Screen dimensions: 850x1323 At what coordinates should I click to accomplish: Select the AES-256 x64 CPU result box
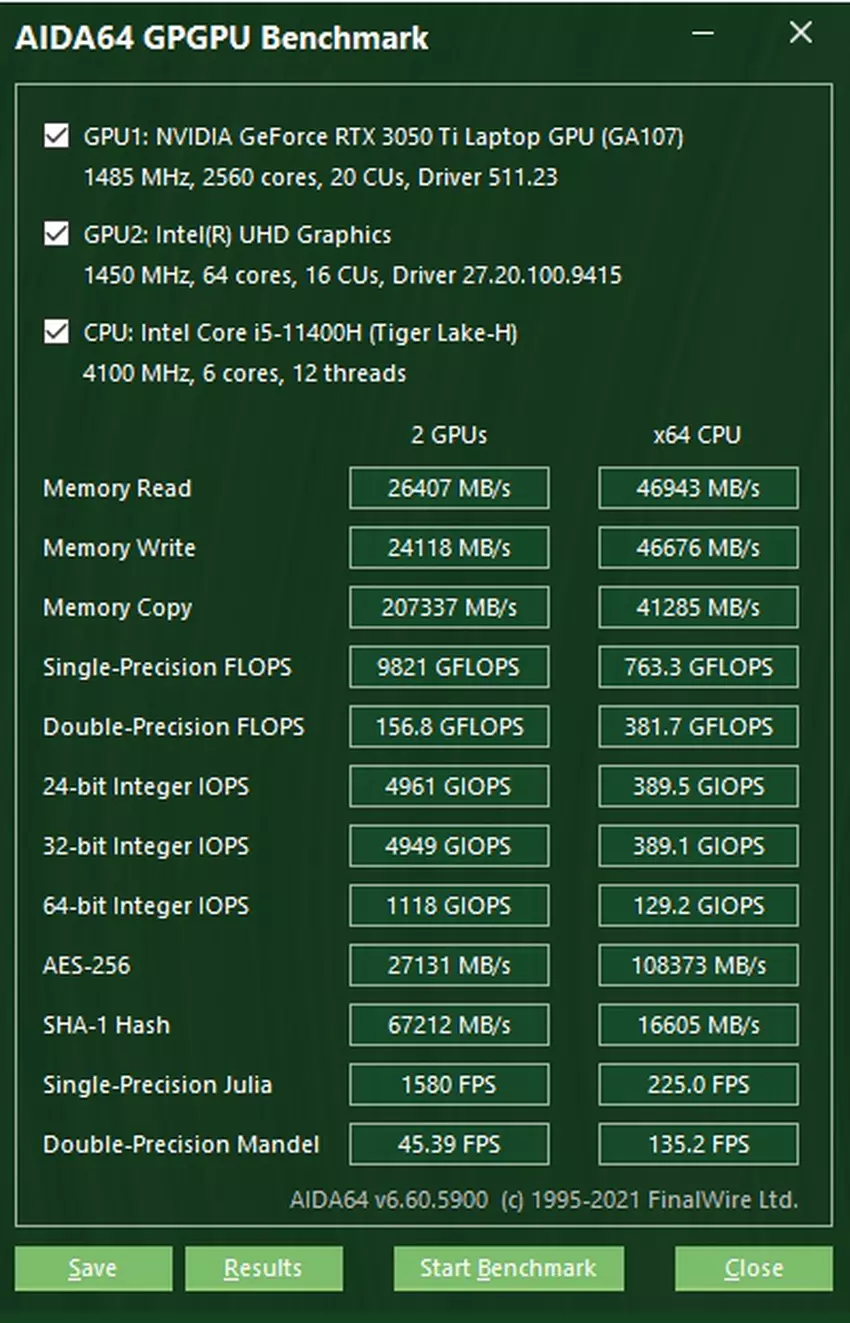coord(698,966)
